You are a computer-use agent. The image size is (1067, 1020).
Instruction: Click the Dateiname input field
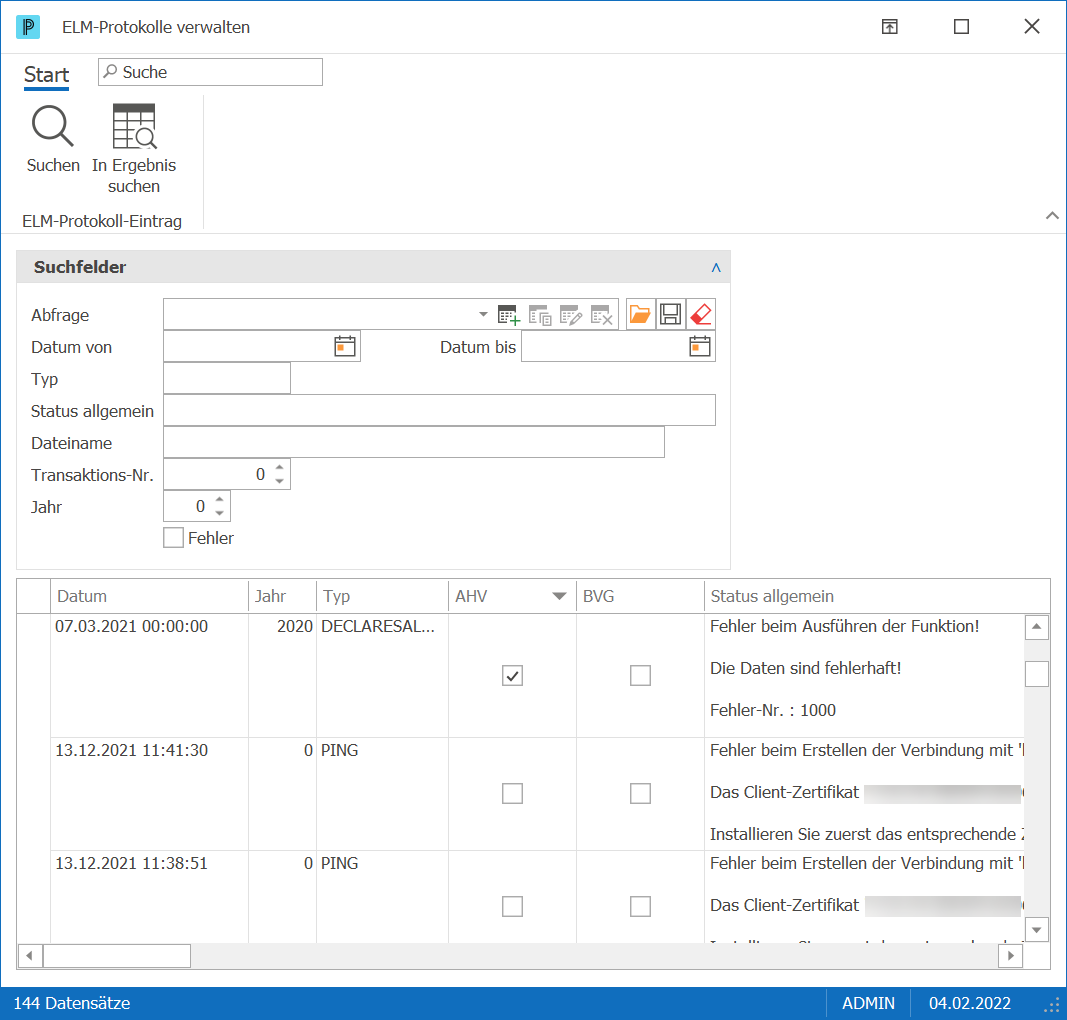pos(414,442)
